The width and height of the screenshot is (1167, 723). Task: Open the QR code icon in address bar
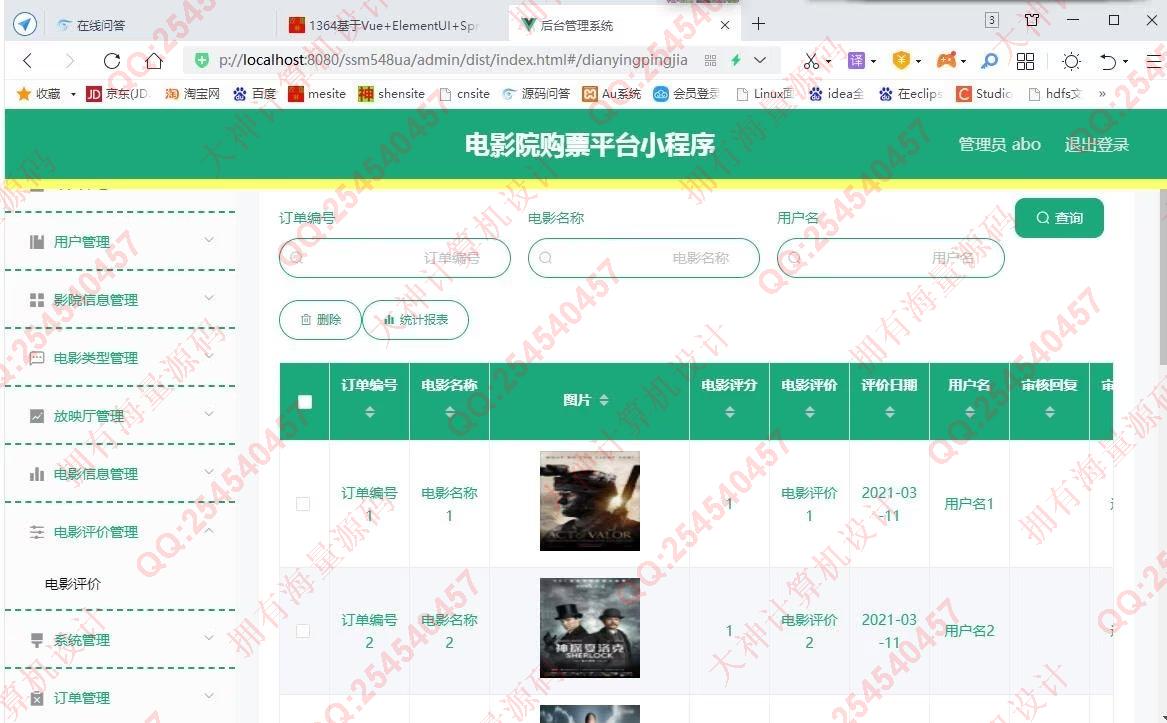click(711, 60)
